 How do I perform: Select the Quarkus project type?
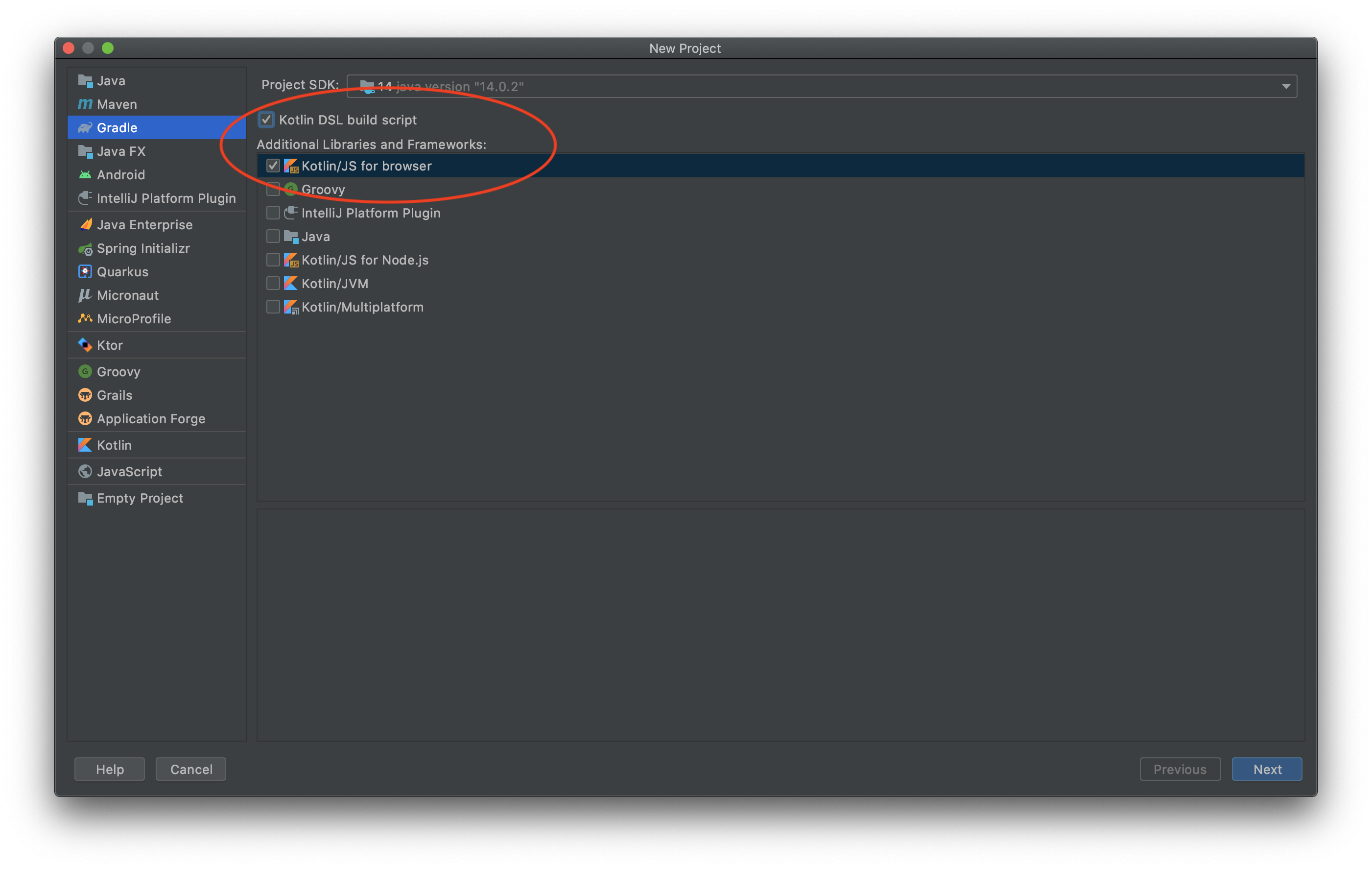[121, 271]
